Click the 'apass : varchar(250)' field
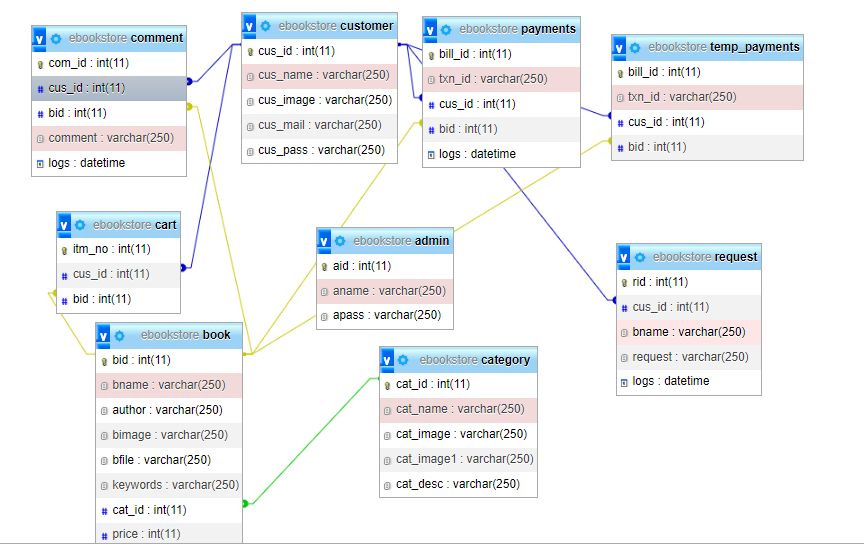 [x=385, y=315]
